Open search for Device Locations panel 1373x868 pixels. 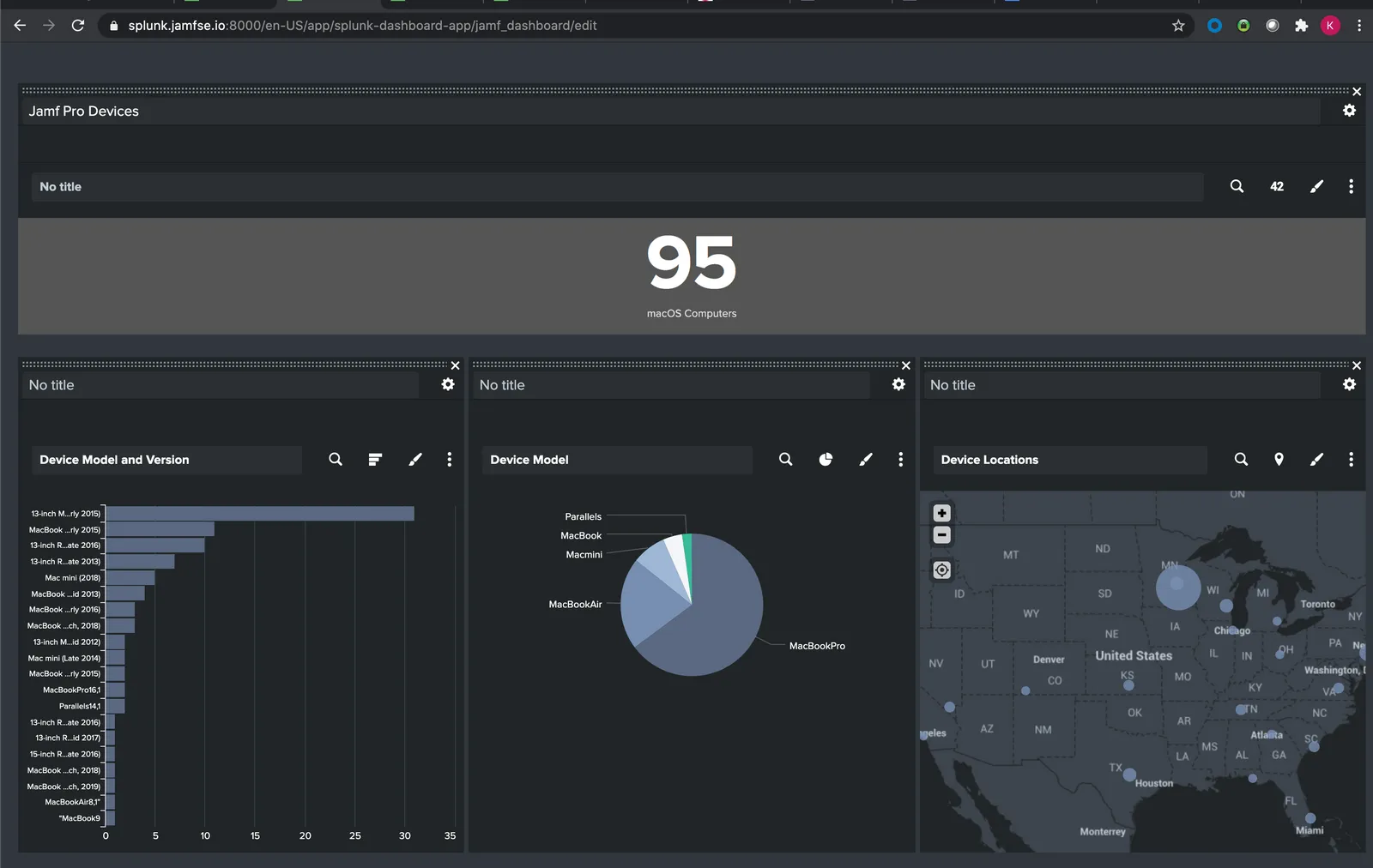tap(1241, 460)
